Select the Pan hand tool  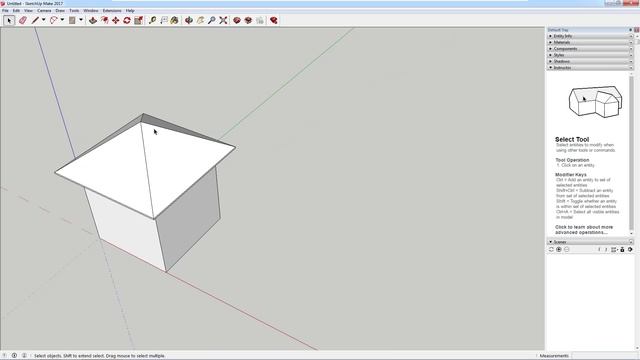(200, 20)
